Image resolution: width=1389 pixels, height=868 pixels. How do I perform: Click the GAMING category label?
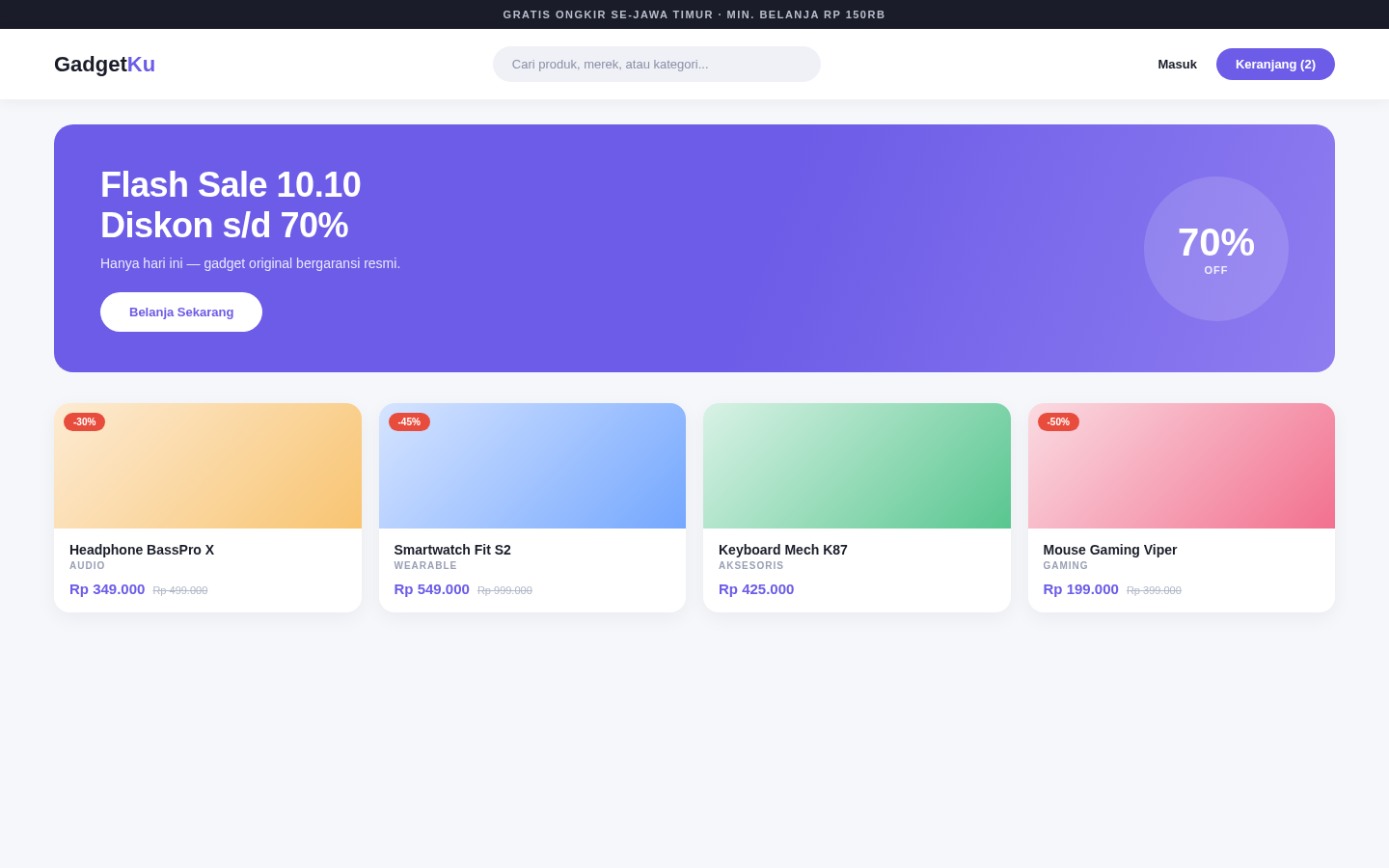1066,566
